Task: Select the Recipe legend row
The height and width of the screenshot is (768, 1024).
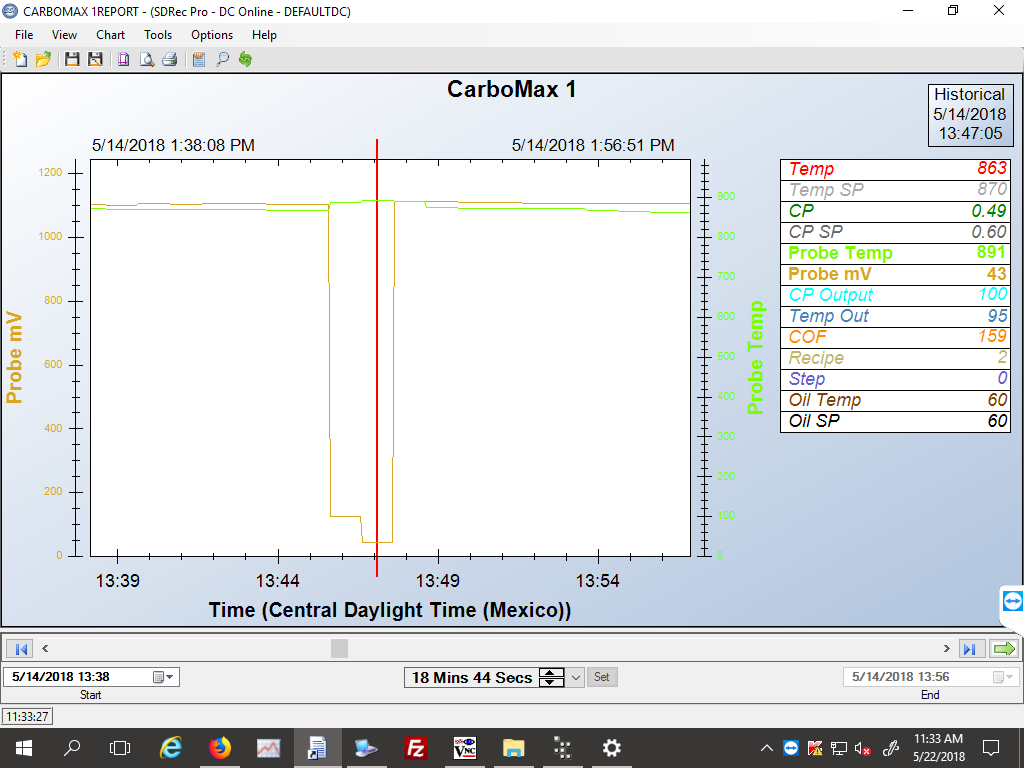Action: tap(895, 358)
